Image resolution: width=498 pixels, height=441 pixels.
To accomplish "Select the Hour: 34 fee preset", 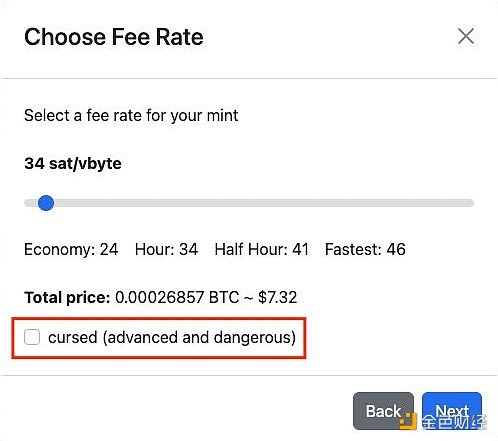I will point(166,249).
